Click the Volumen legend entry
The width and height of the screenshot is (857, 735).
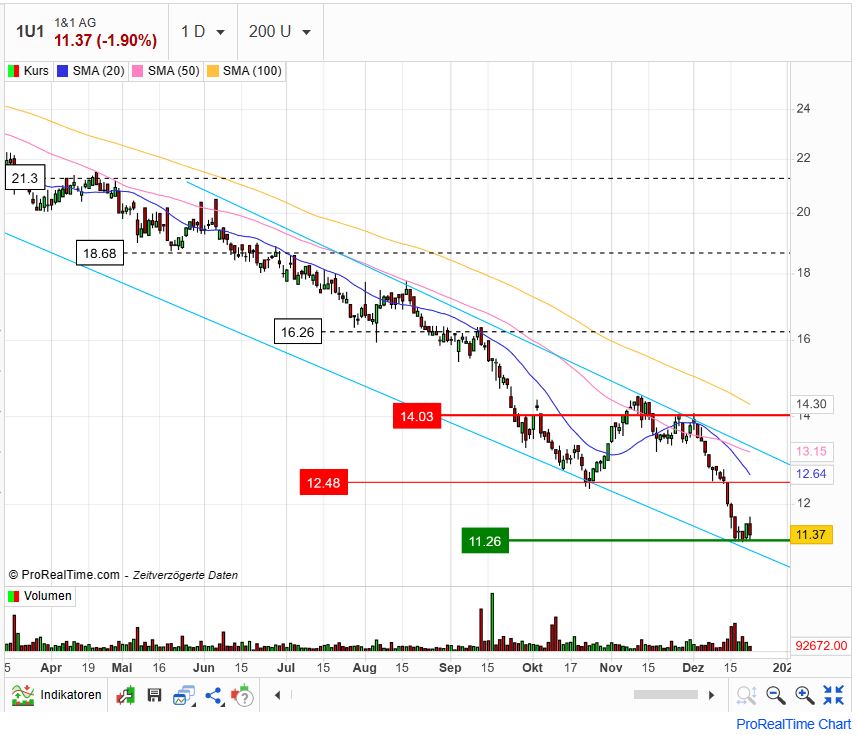pyautogui.click(x=40, y=596)
